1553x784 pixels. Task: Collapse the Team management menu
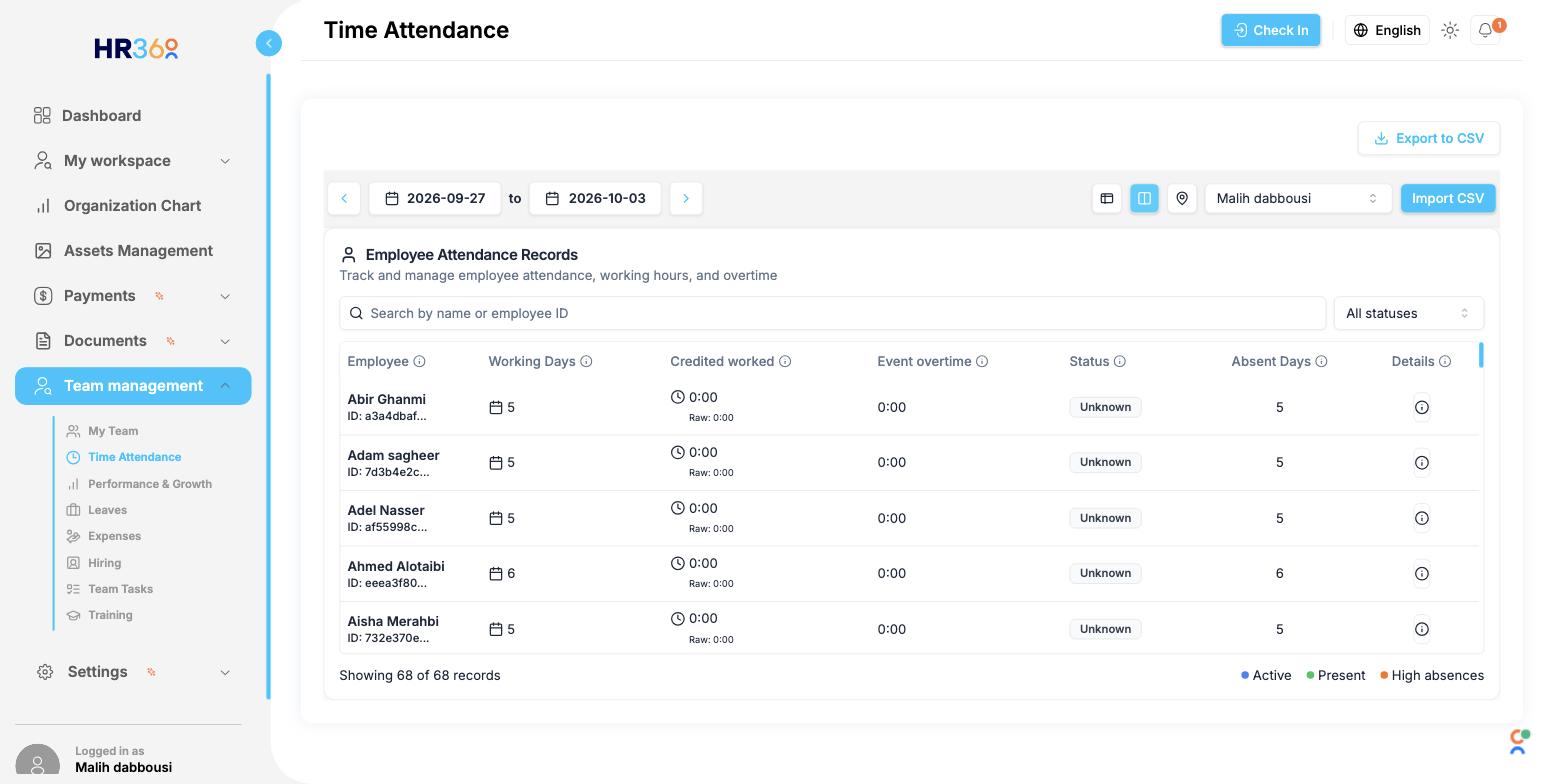(x=133, y=385)
